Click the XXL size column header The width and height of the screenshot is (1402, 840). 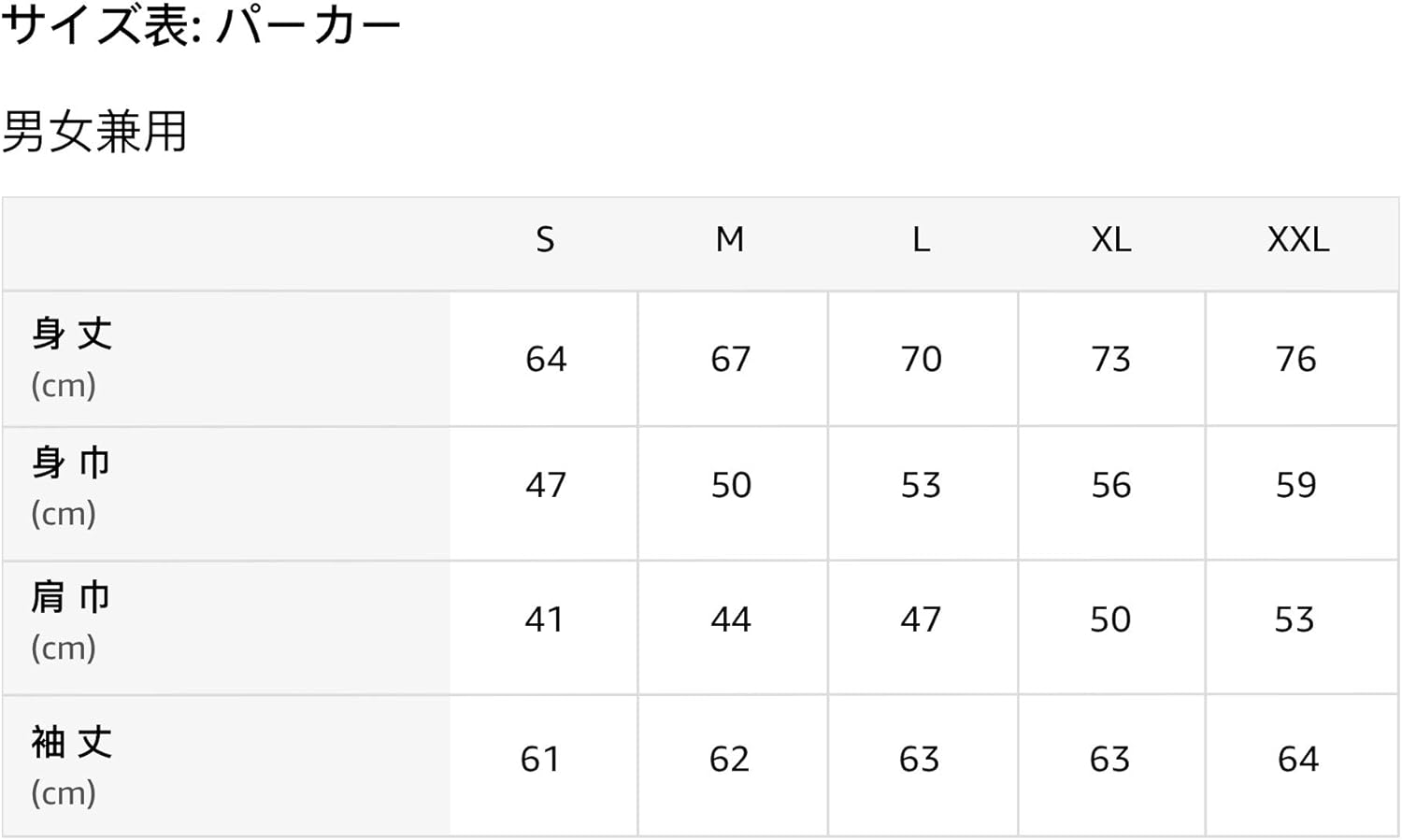point(1297,240)
